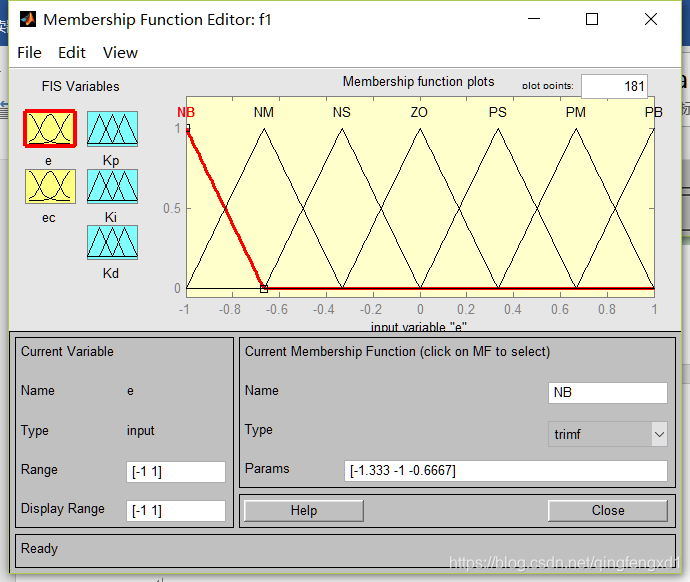This screenshot has height=582, width=690.
Task: Open the Edit menu
Action: (x=72, y=53)
